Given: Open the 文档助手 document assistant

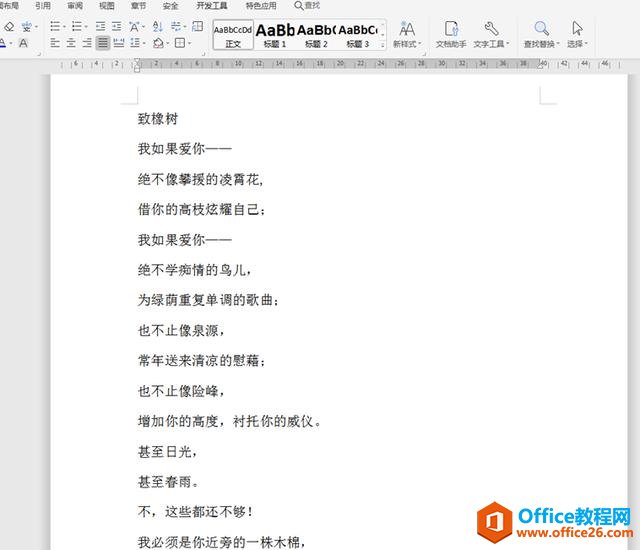Looking at the screenshot, I should (451, 34).
